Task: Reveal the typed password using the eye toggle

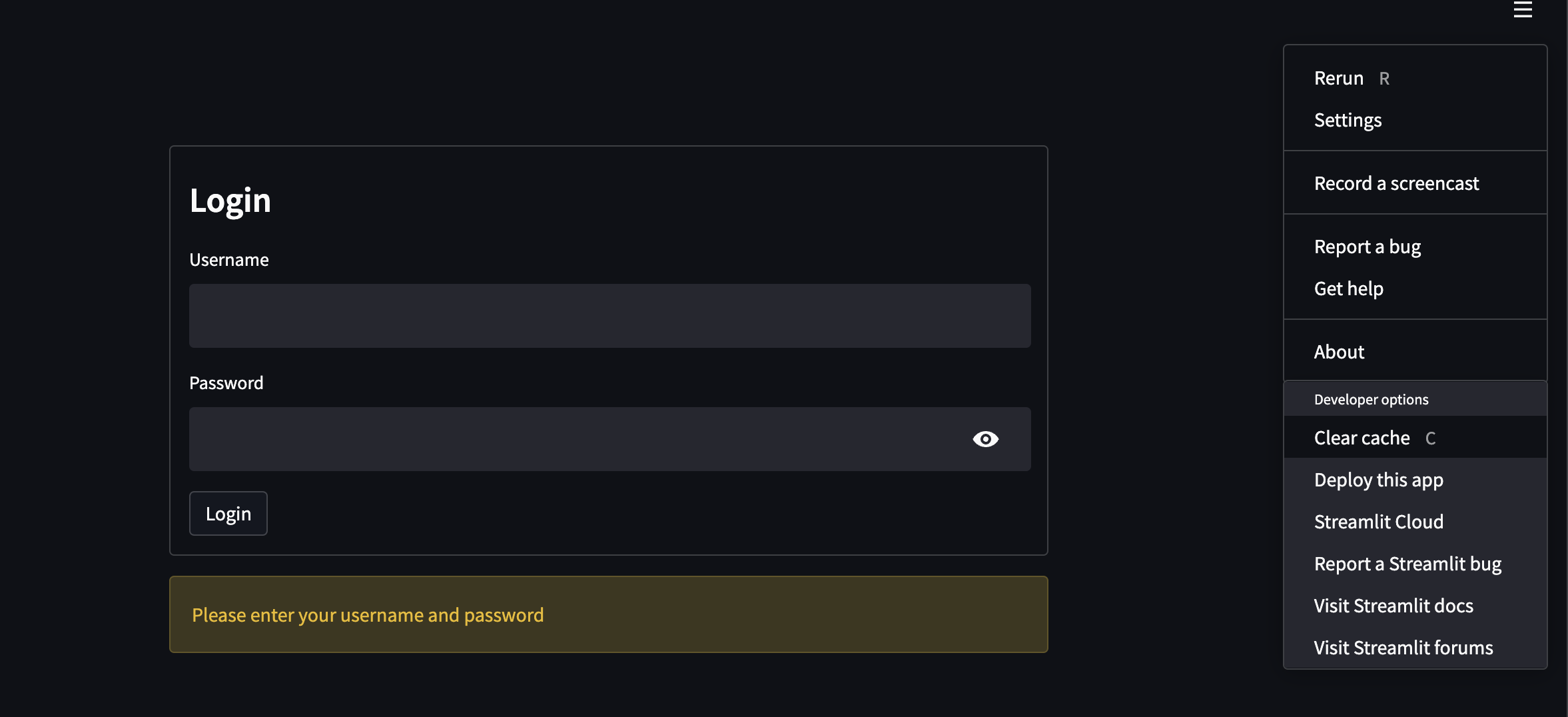Action: (986, 438)
